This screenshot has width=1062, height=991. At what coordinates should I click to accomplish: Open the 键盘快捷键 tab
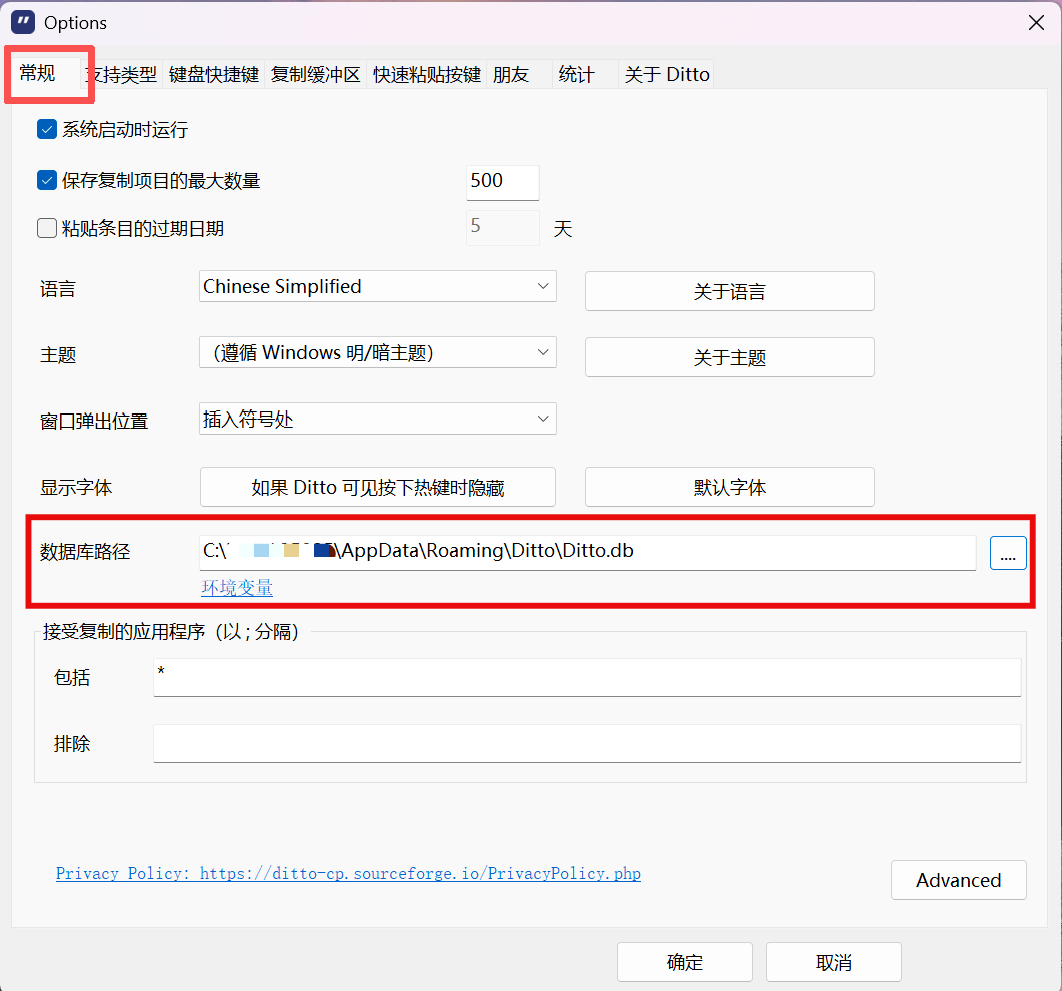click(214, 75)
